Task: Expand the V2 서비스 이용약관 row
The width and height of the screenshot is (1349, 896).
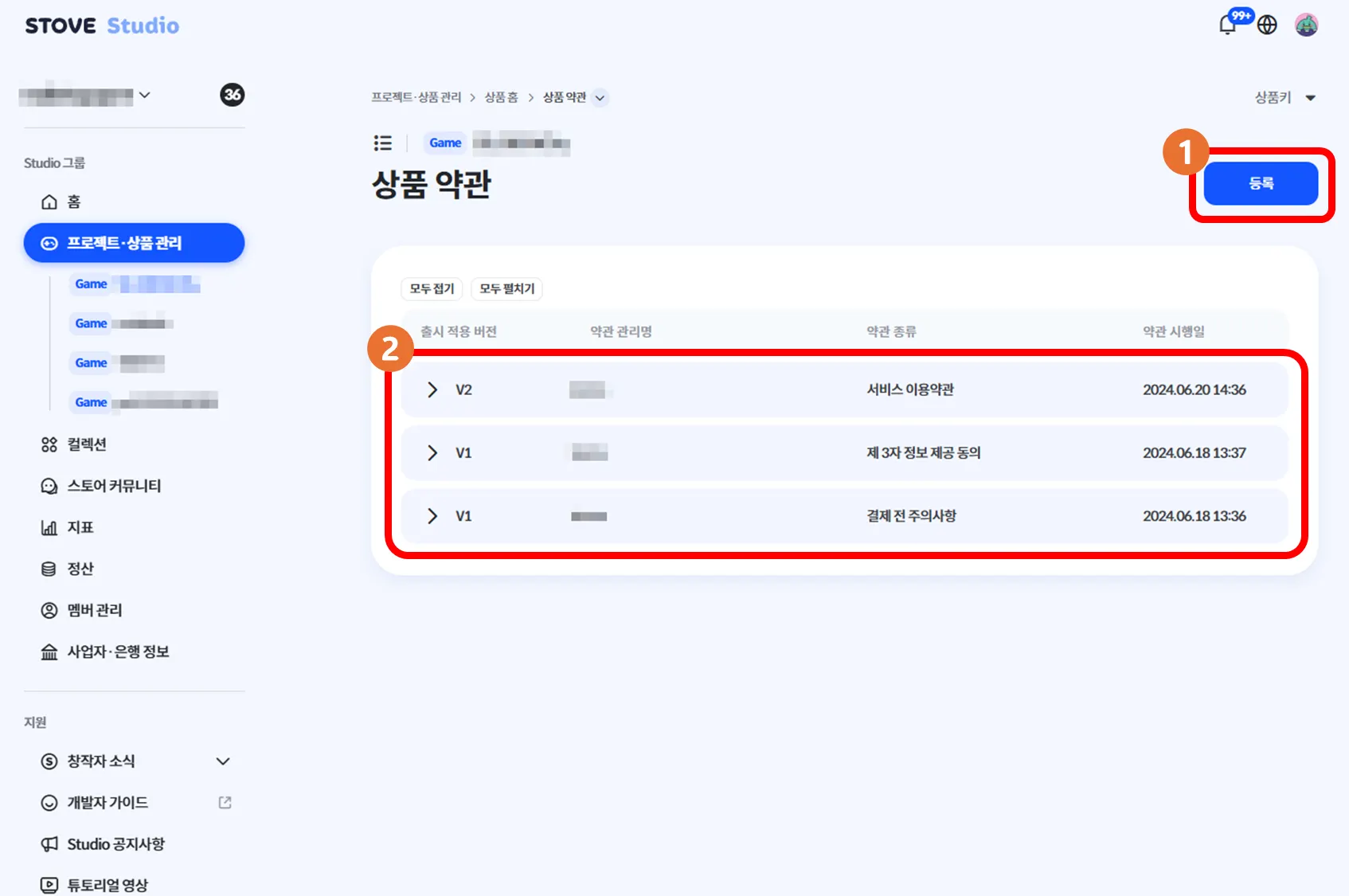Action: click(x=432, y=389)
